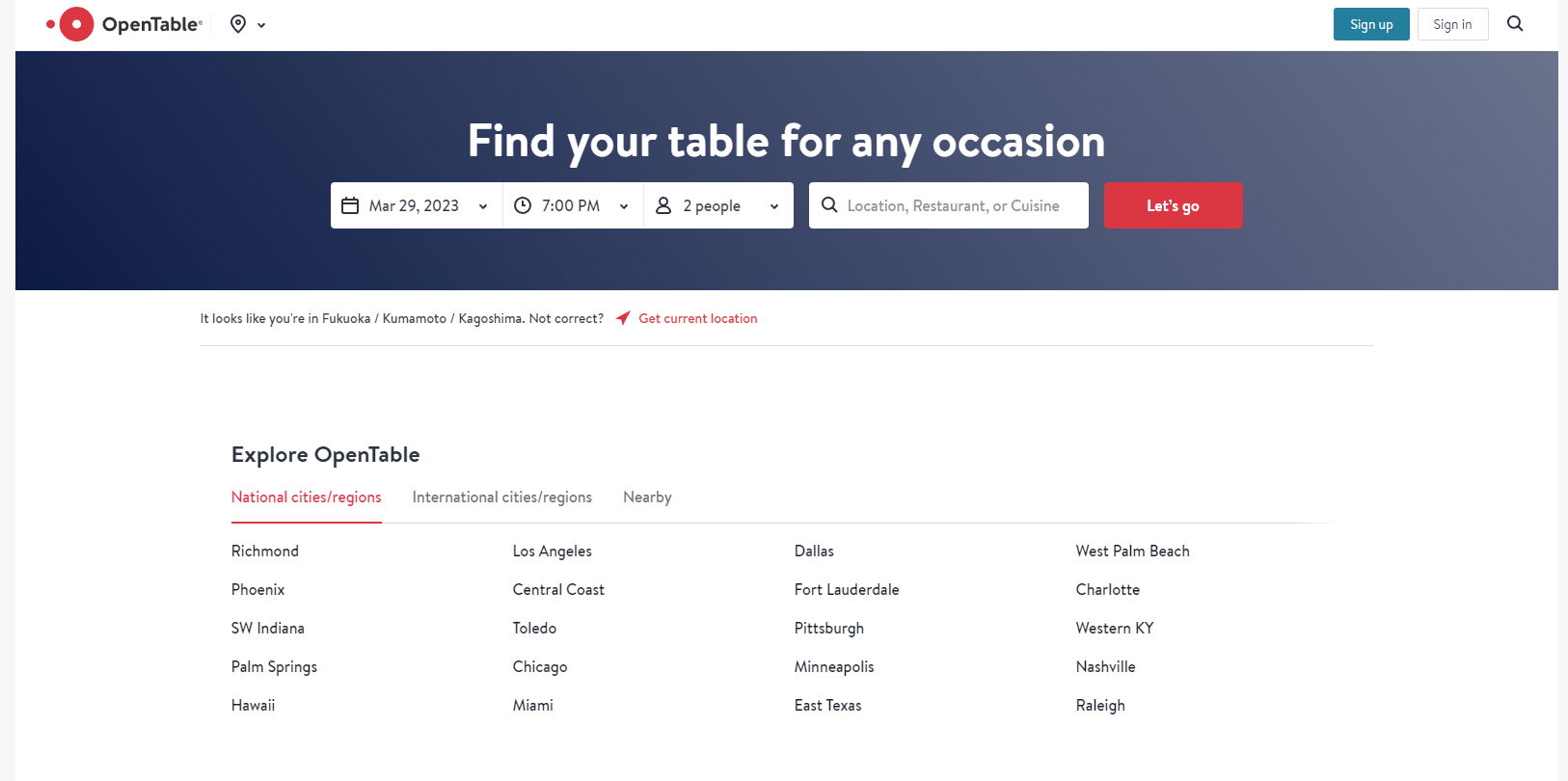Open the Mar 29, 2023 date picker
This screenshot has width=1568, height=781.
click(x=417, y=205)
